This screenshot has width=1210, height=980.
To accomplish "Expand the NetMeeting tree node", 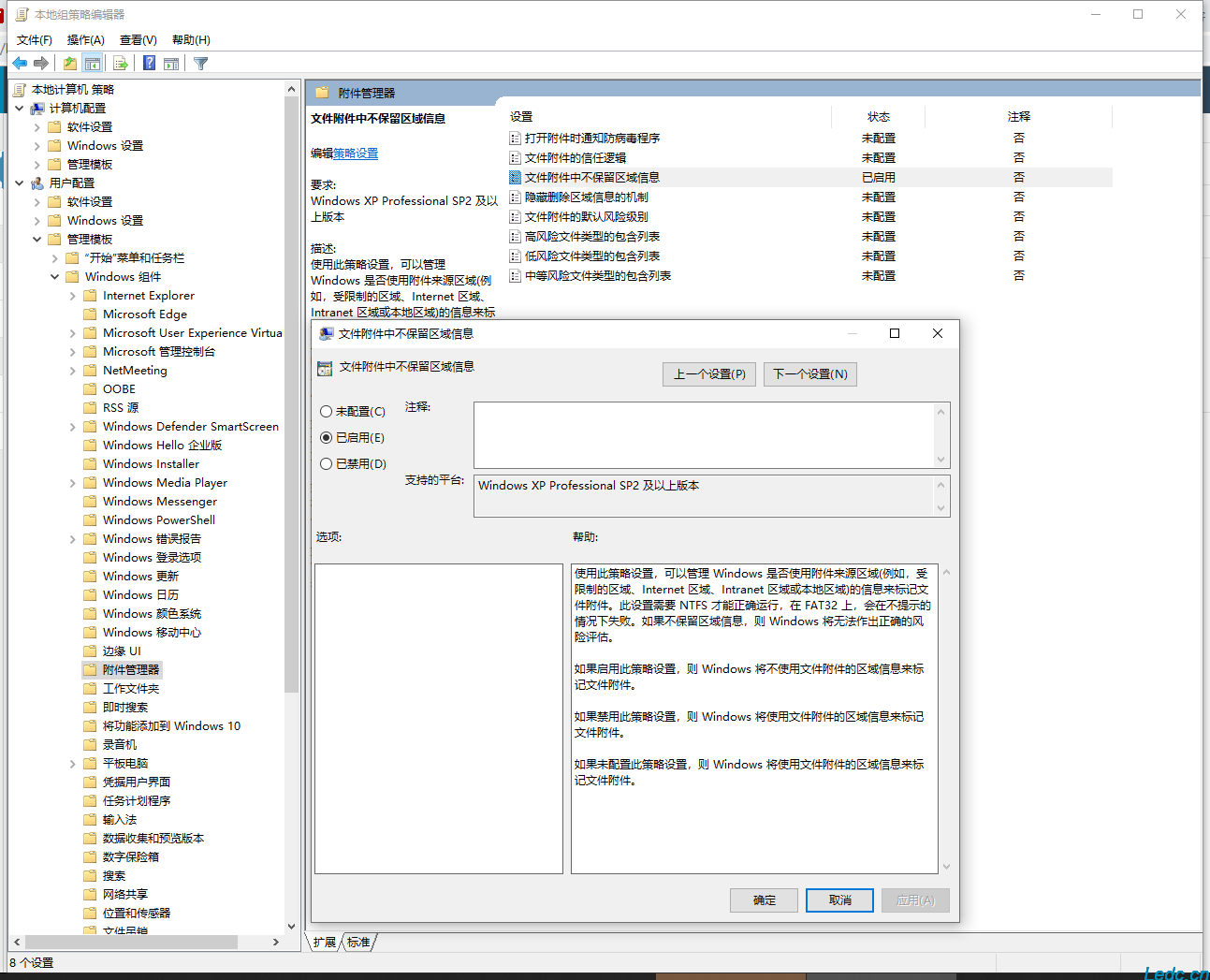I will 73,371.
